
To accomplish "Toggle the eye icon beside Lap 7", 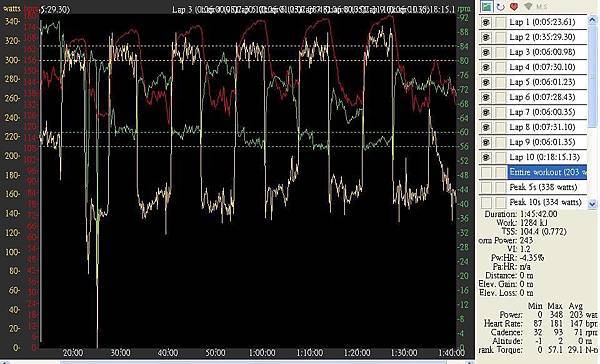I will pos(486,112).
